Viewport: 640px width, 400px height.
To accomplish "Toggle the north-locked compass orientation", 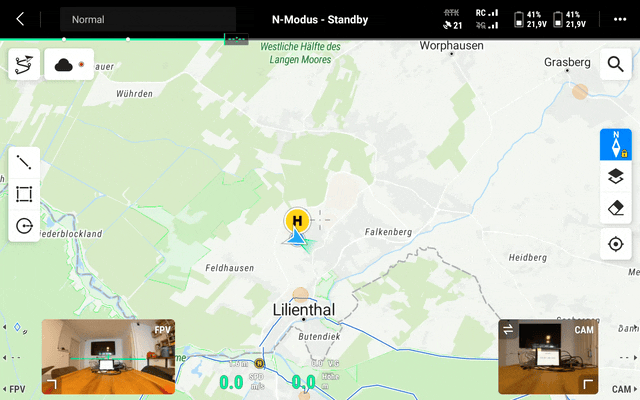I will coord(616,144).
